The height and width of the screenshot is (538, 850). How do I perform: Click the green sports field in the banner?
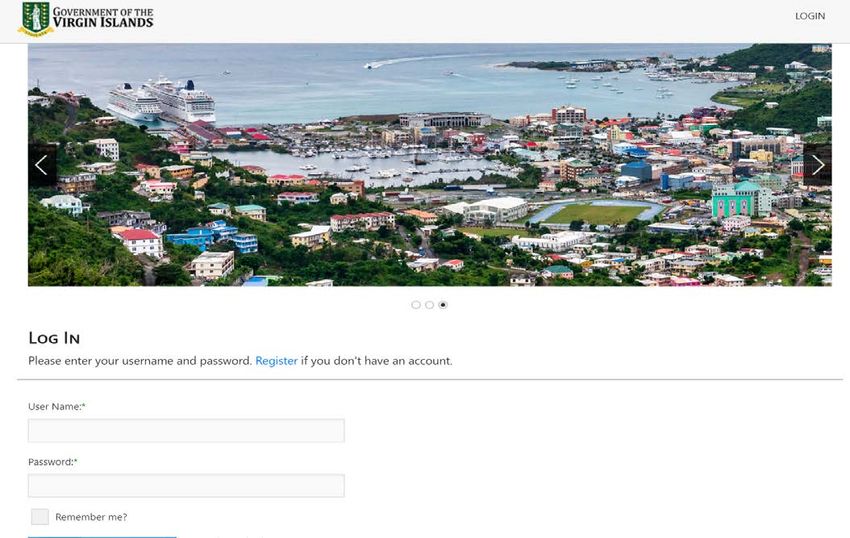(x=596, y=213)
